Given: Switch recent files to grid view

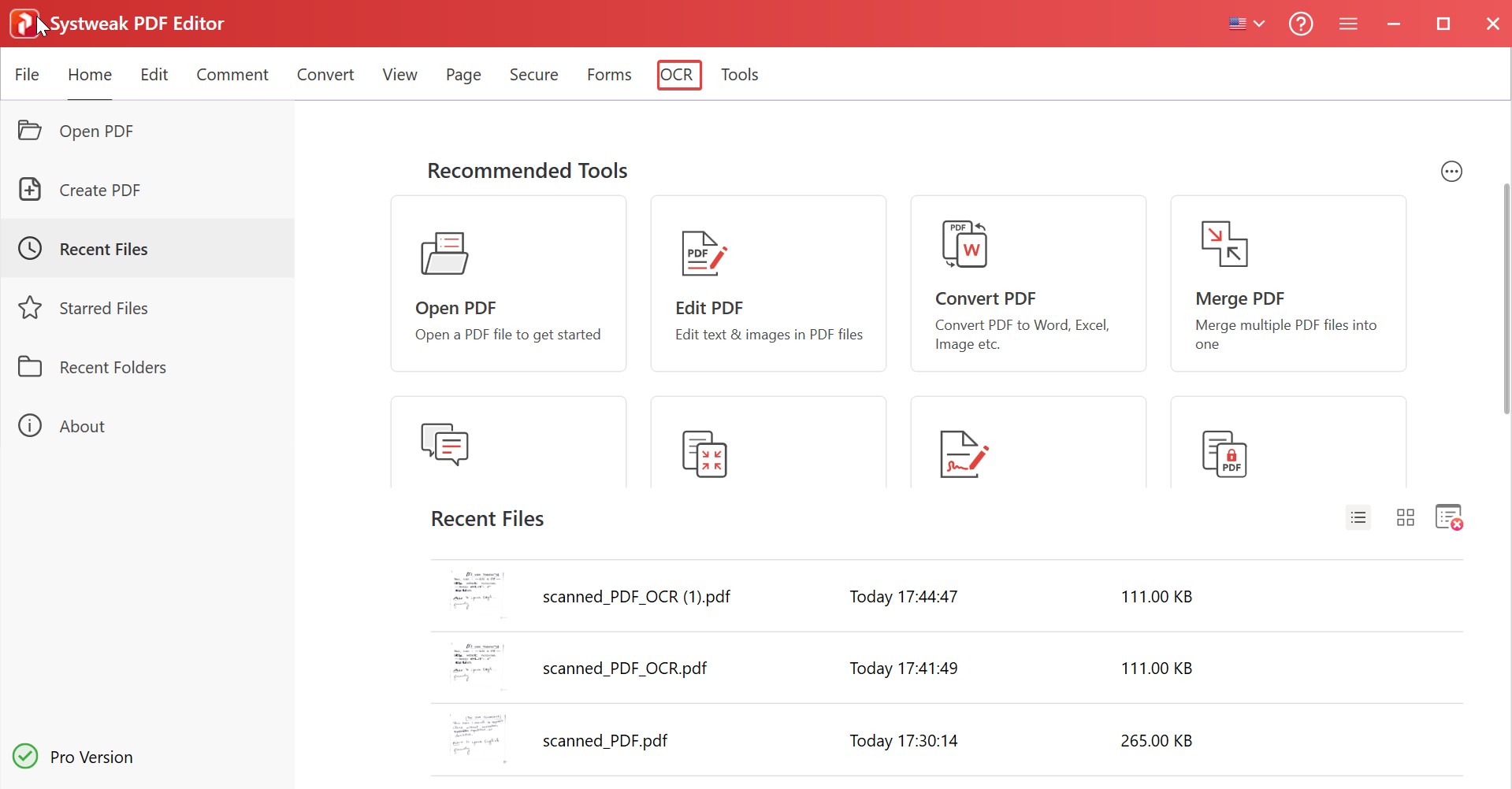Looking at the screenshot, I should 1406,517.
